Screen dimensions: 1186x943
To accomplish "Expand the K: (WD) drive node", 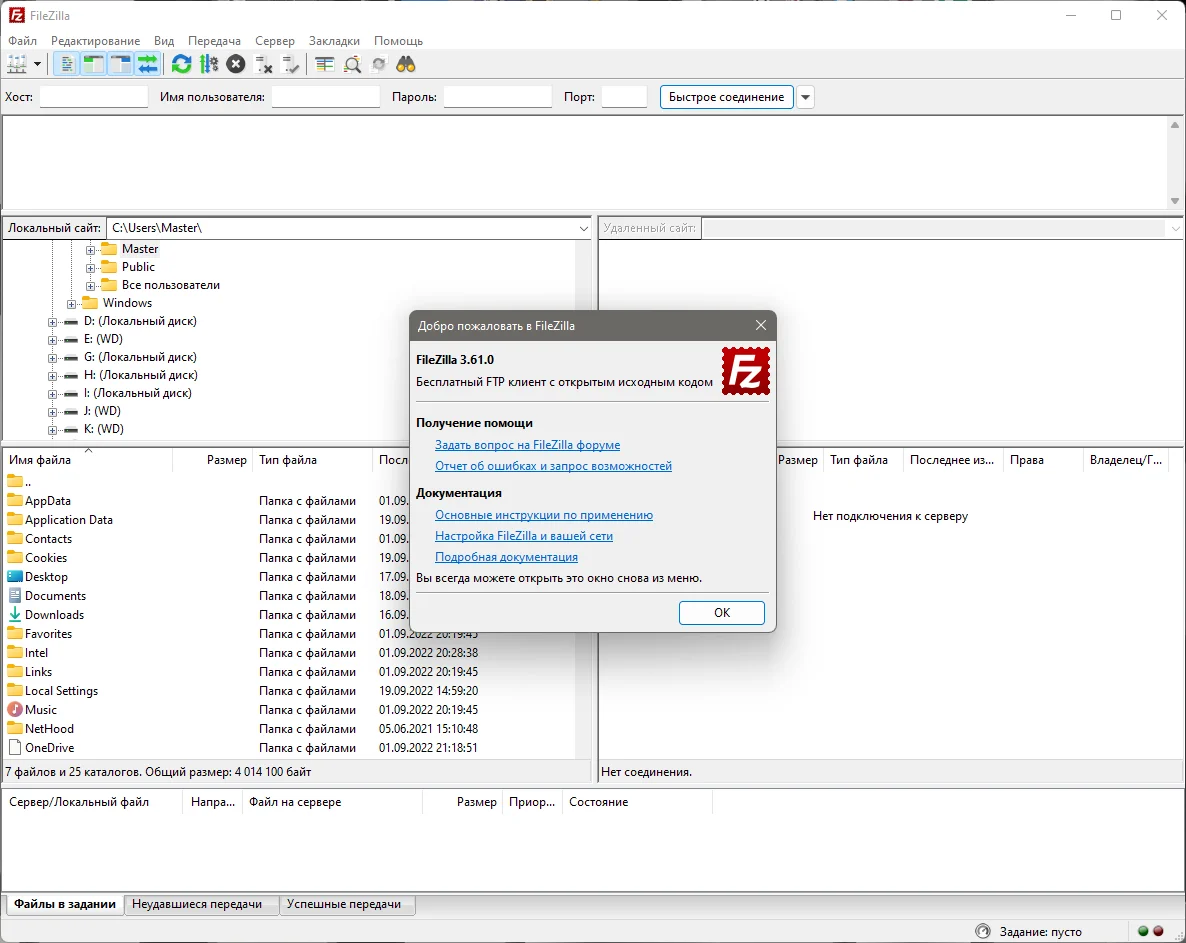I will point(52,430).
